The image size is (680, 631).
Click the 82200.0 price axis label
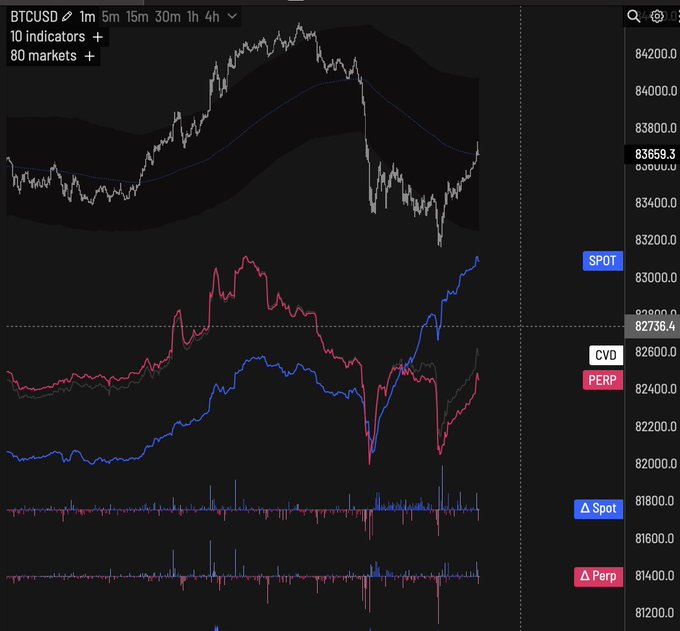(656, 427)
